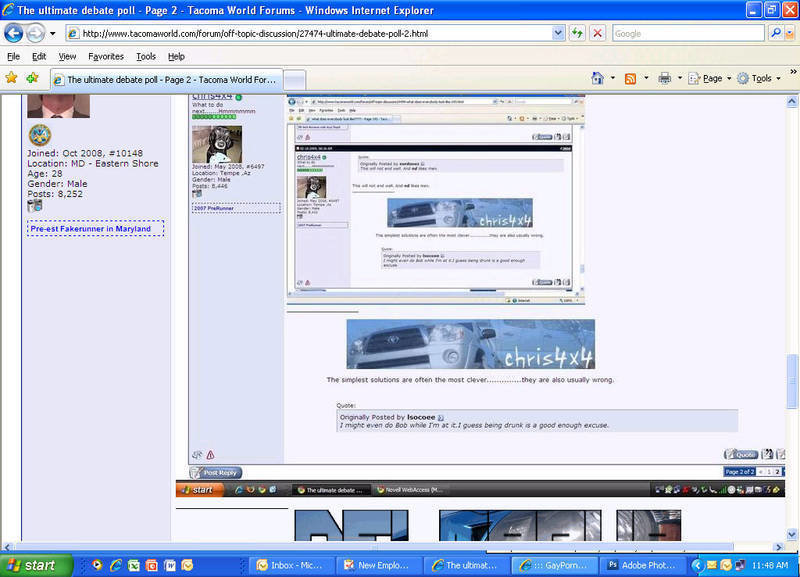This screenshot has height=577, width=800.
Task: Click the search magnifier icon
Action: pyautogui.click(x=776, y=33)
